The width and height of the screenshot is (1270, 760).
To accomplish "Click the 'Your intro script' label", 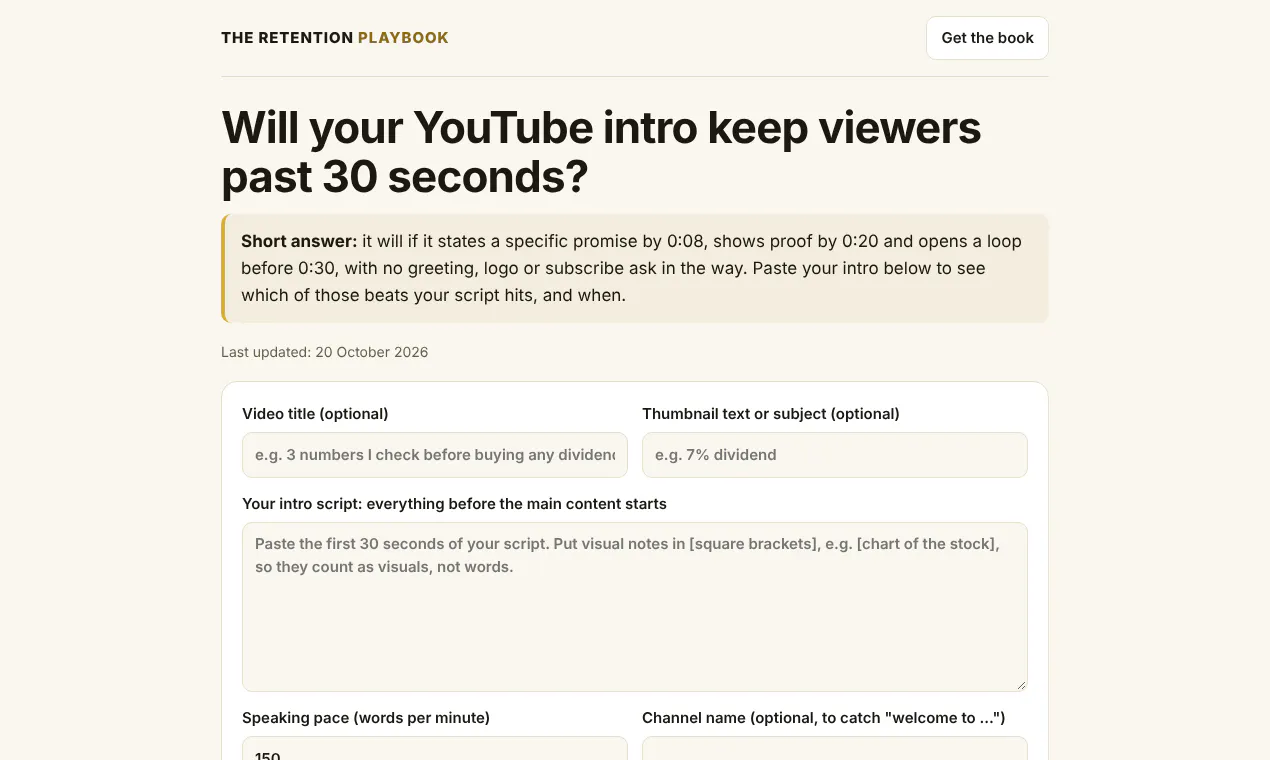I will (x=454, y=504).
